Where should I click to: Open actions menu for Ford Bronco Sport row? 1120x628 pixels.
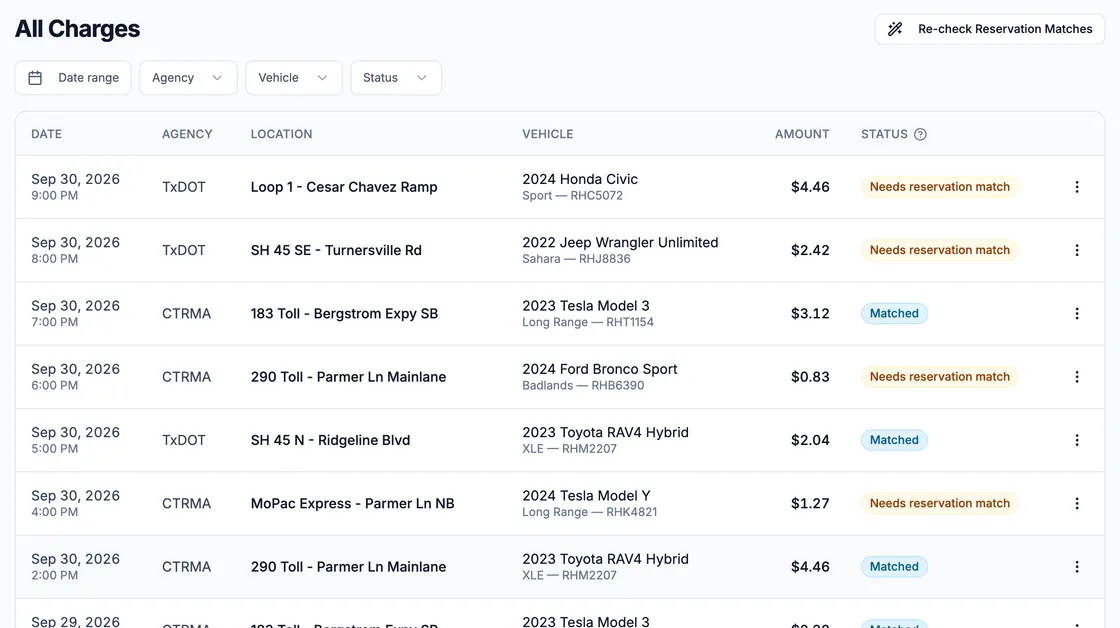click(1076, 377)
